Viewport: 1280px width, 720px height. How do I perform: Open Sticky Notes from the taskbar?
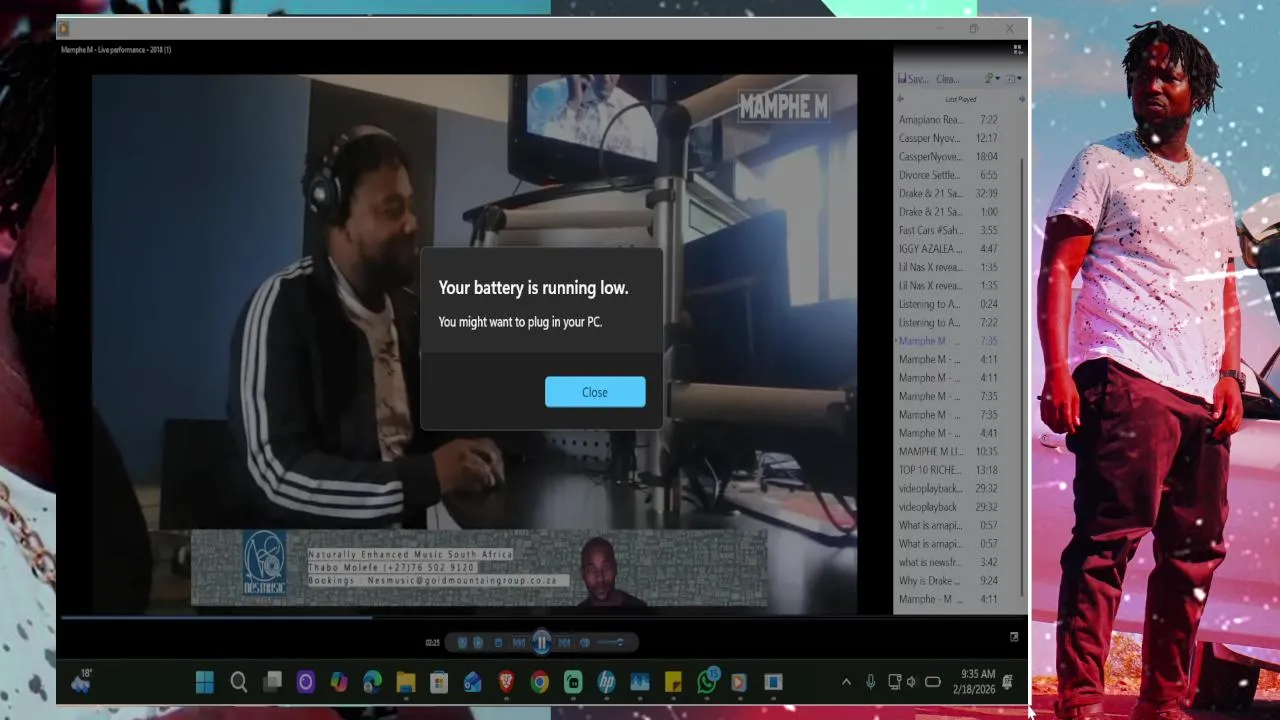click(x=673, y=682)
